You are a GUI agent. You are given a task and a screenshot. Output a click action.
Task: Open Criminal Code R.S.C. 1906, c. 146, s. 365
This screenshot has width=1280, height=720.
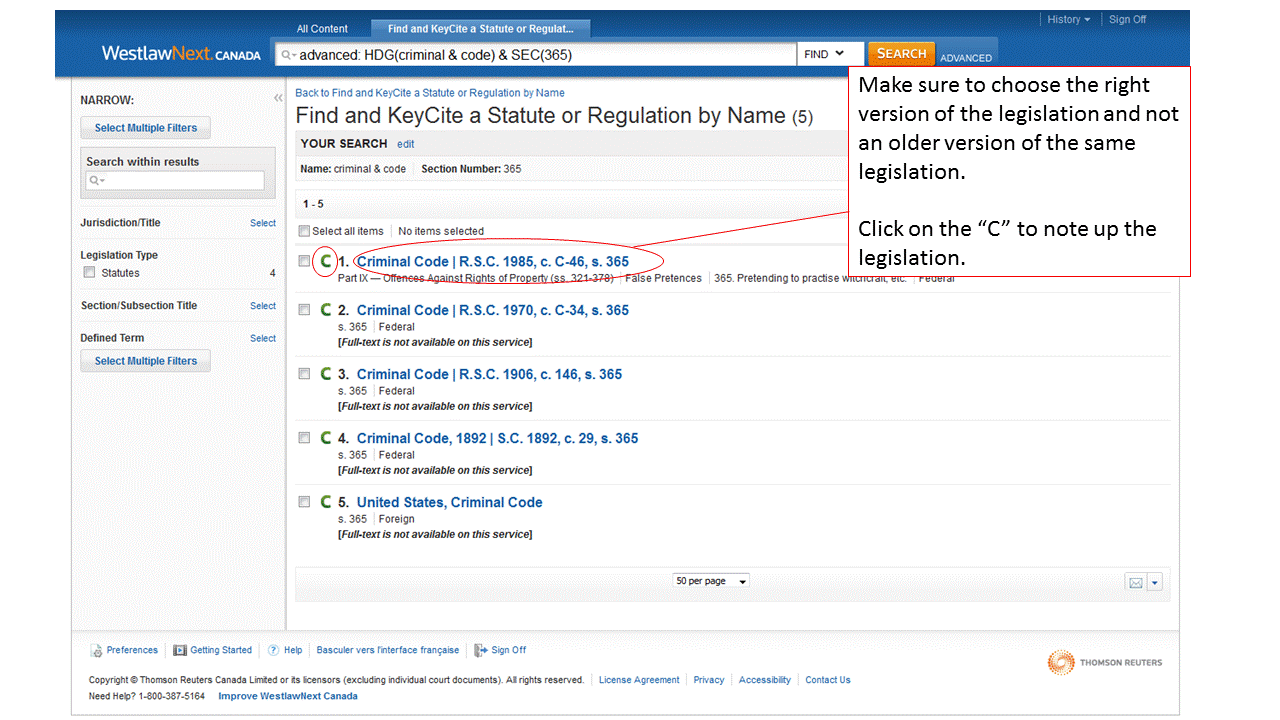489,374
